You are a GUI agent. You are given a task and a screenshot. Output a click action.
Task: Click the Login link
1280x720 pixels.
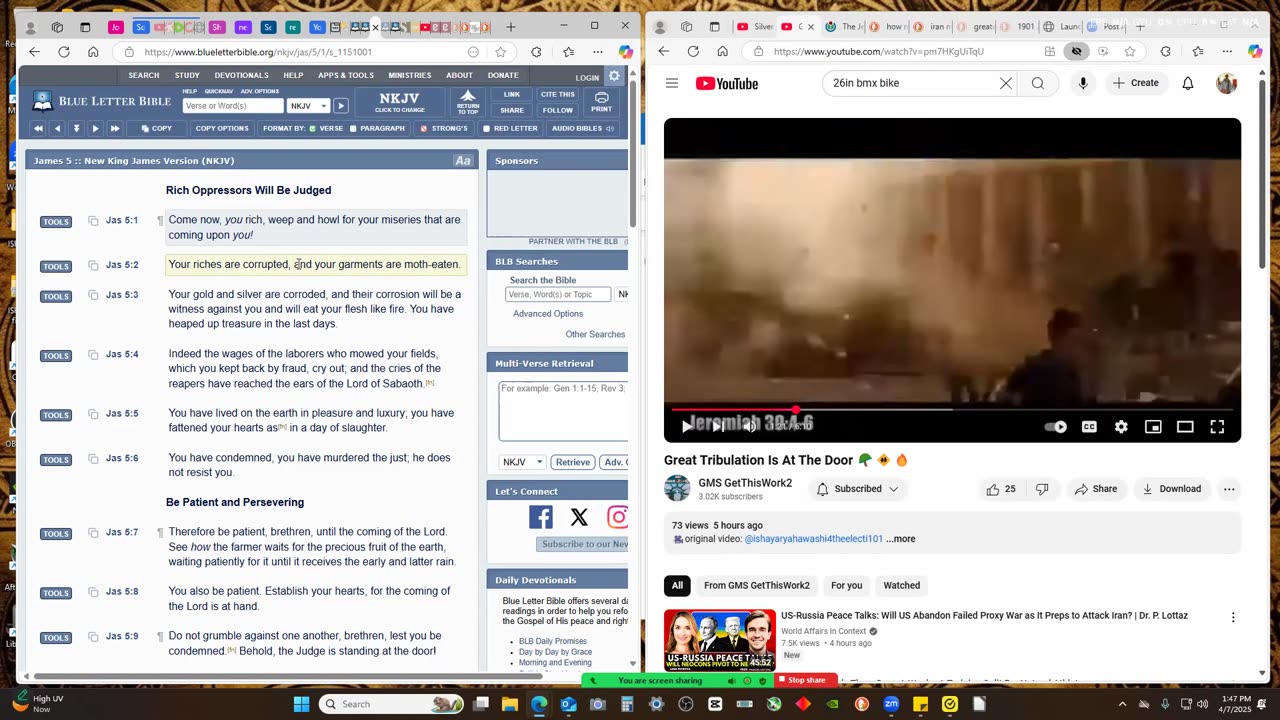[x=587, y=77]
